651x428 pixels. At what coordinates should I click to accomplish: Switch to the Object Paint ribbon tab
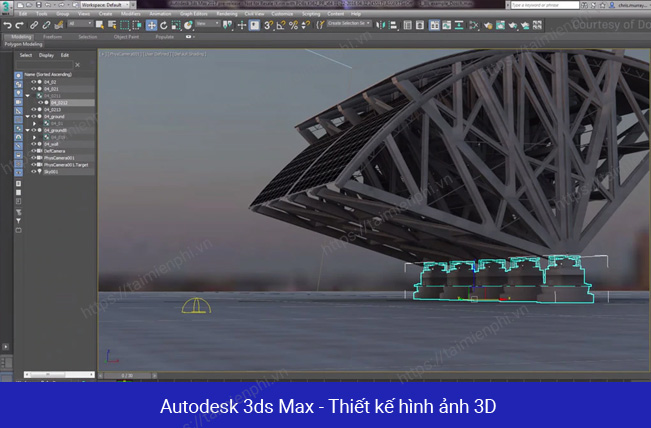coord(126,37)
